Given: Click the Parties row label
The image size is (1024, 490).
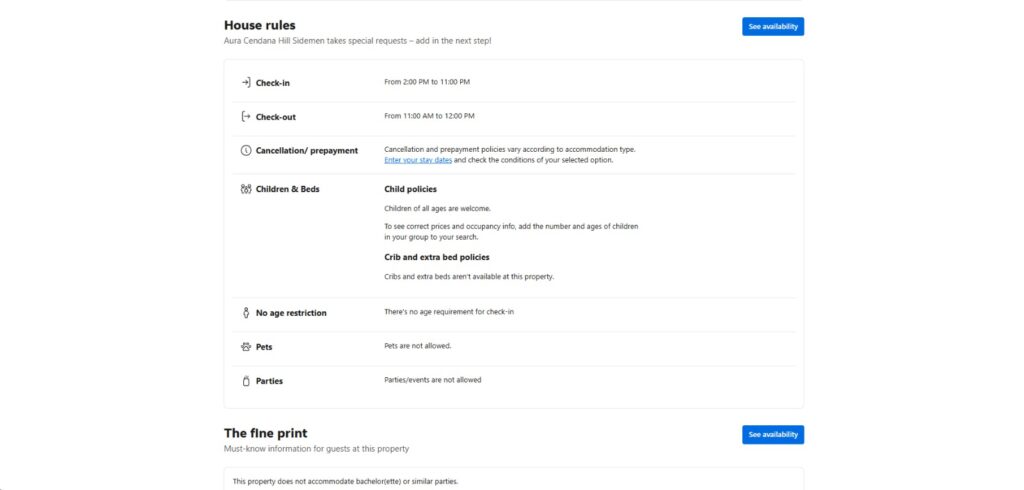Looking at the screenshot, I should (269, 381).
